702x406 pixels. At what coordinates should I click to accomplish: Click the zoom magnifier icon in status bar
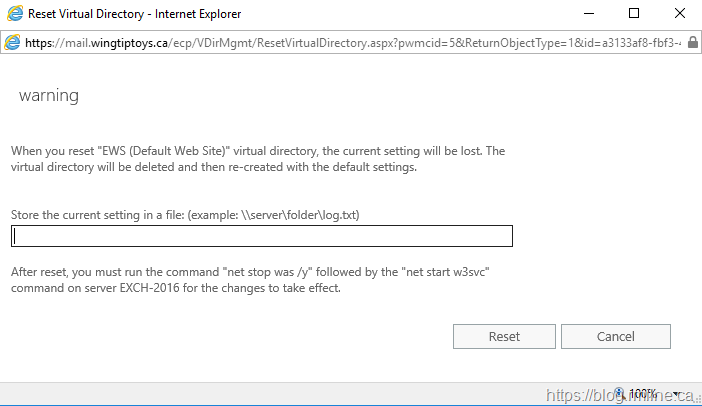point(620,394)
